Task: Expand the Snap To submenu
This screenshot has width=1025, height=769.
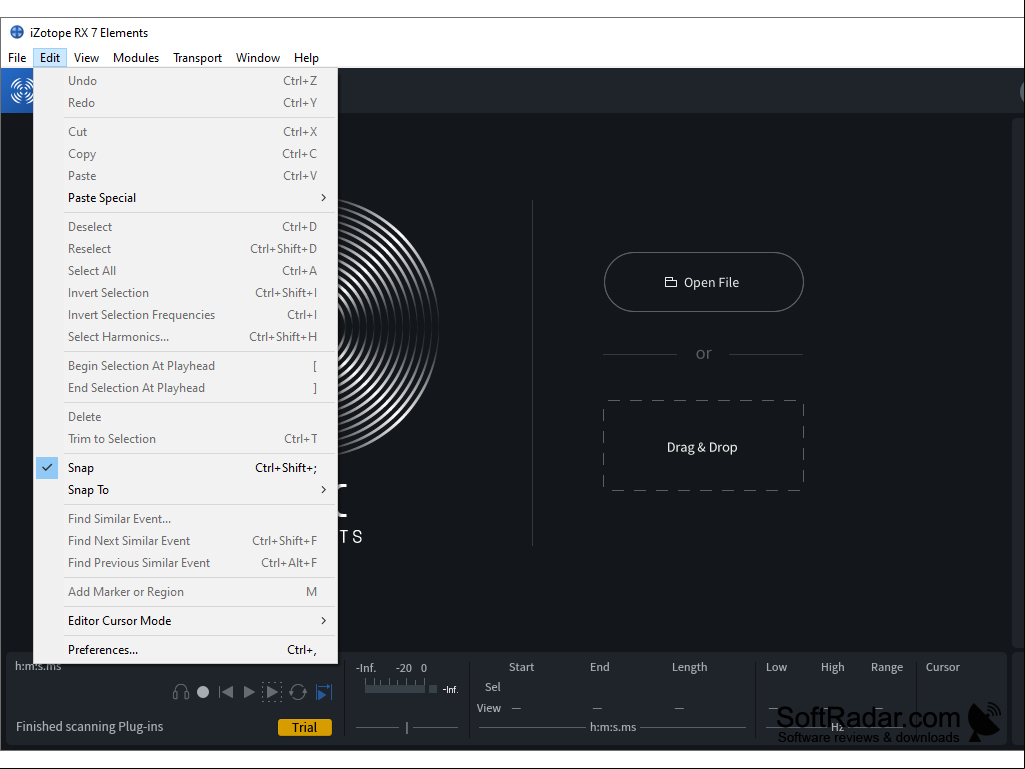Action: (x=186, y=490)
